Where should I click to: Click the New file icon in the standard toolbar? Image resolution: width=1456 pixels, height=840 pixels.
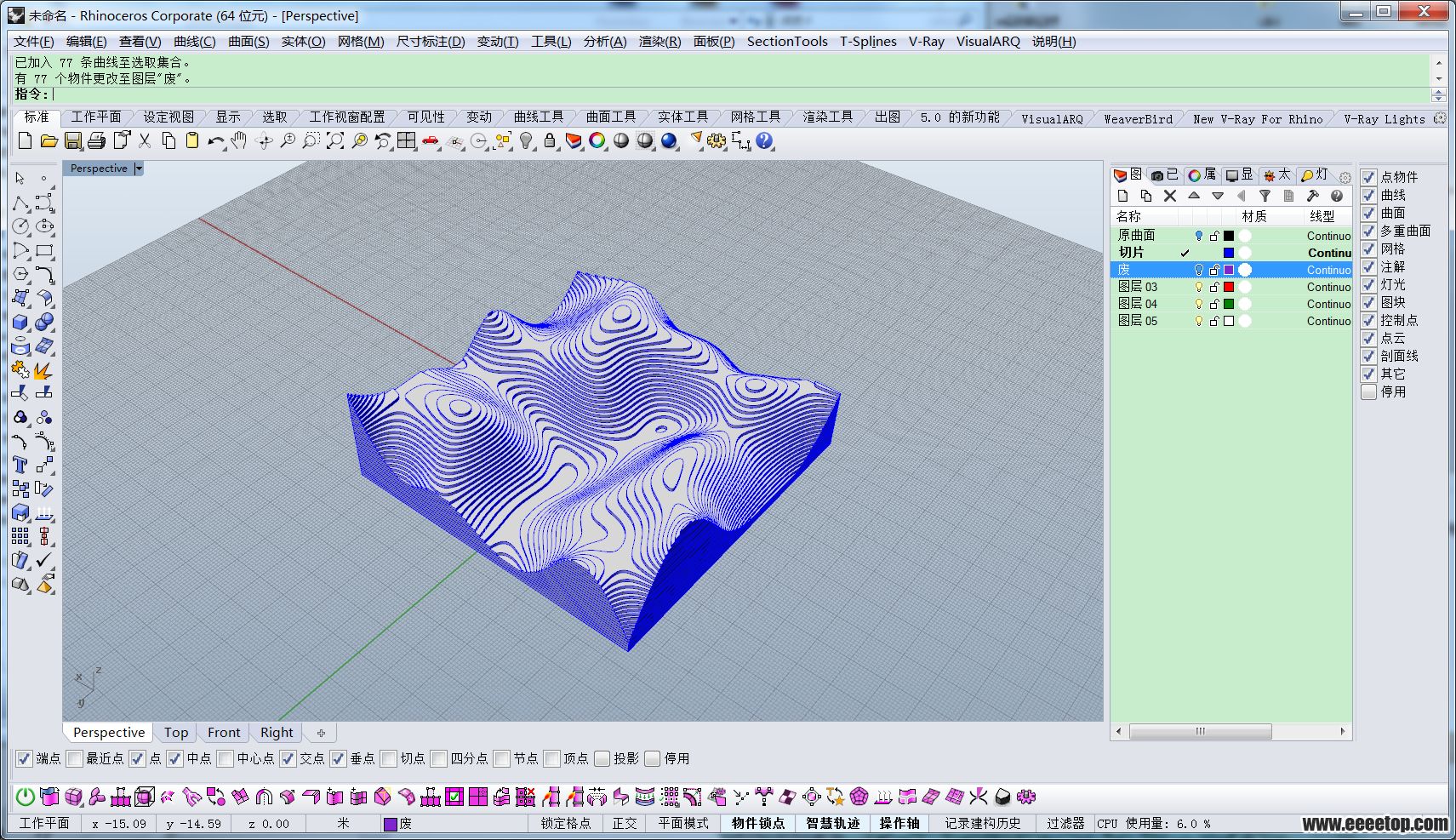[25, 140]
